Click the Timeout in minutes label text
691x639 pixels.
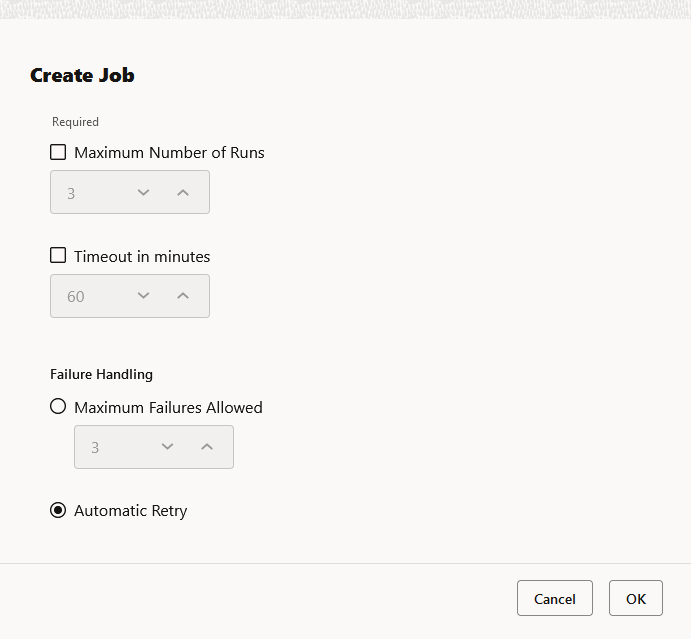pos(142,257)
